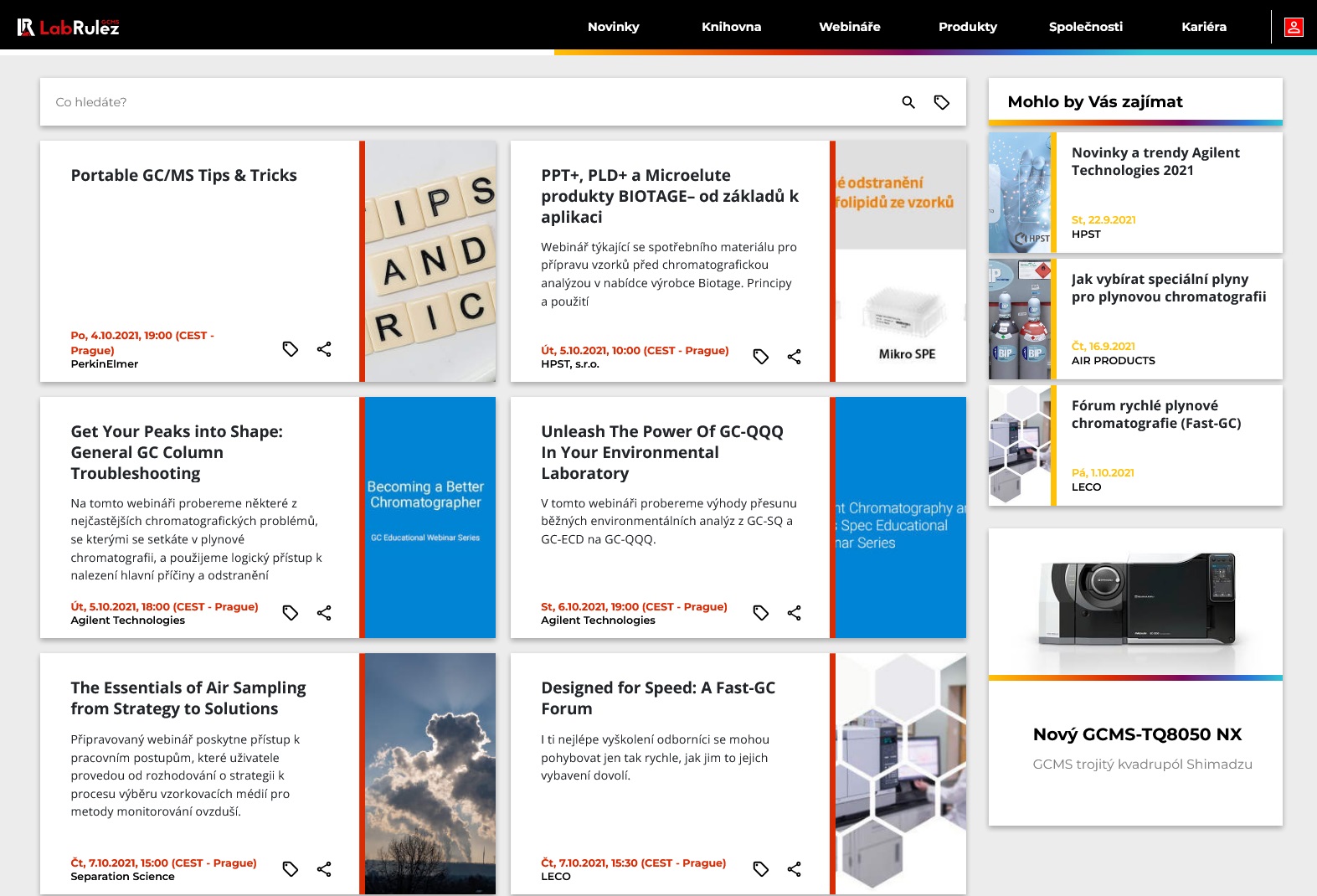Open the Společnosti menu

tap(1086, 27)
